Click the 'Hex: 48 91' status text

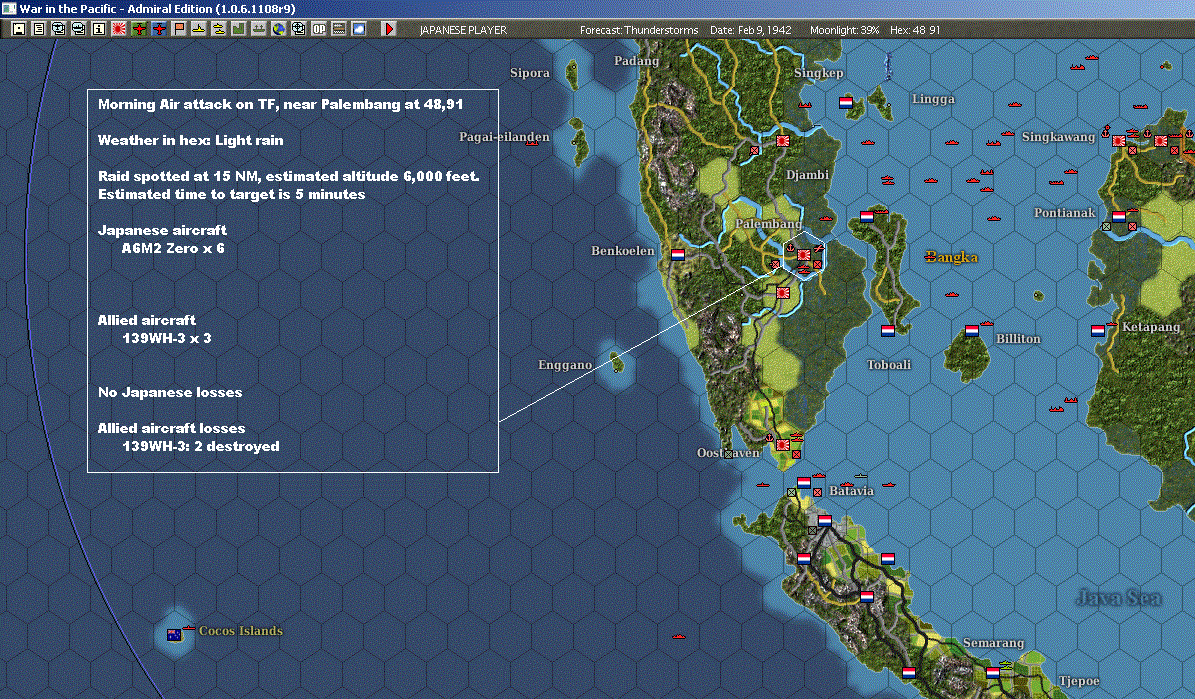(x=915, y=30)
